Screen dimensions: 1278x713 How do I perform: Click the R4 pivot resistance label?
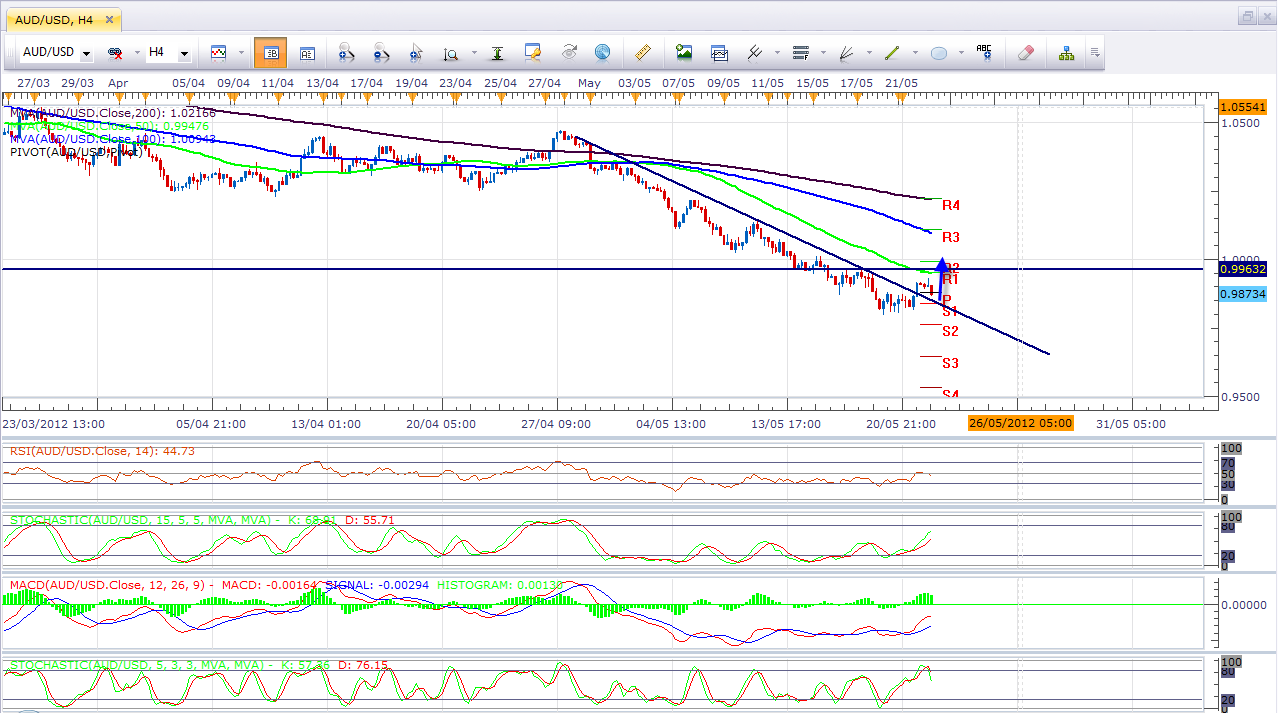point(951,205)
